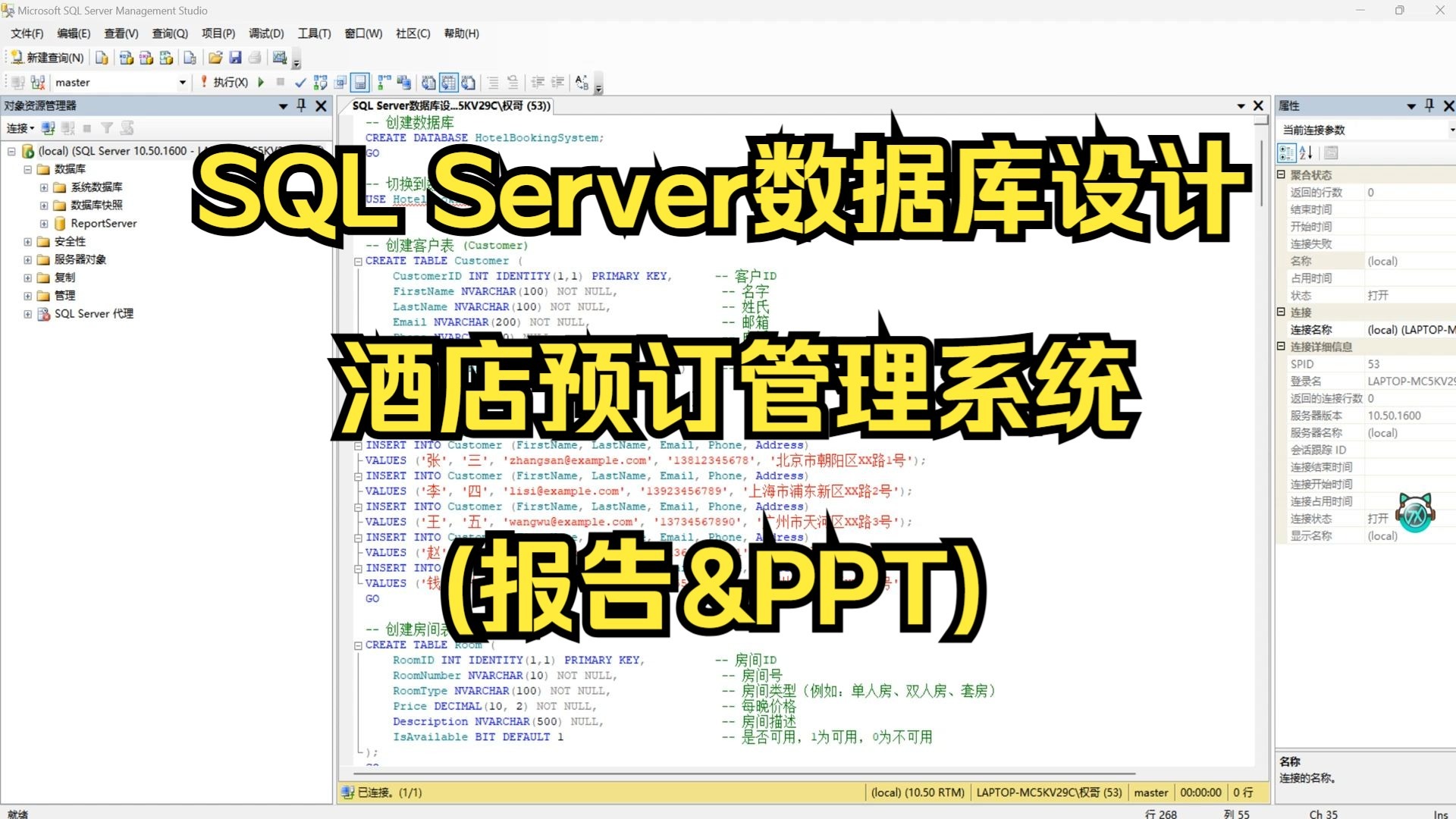The image size is (1456, 819).
Task: Open the active documents list arrow
Action: (1241, 106)
